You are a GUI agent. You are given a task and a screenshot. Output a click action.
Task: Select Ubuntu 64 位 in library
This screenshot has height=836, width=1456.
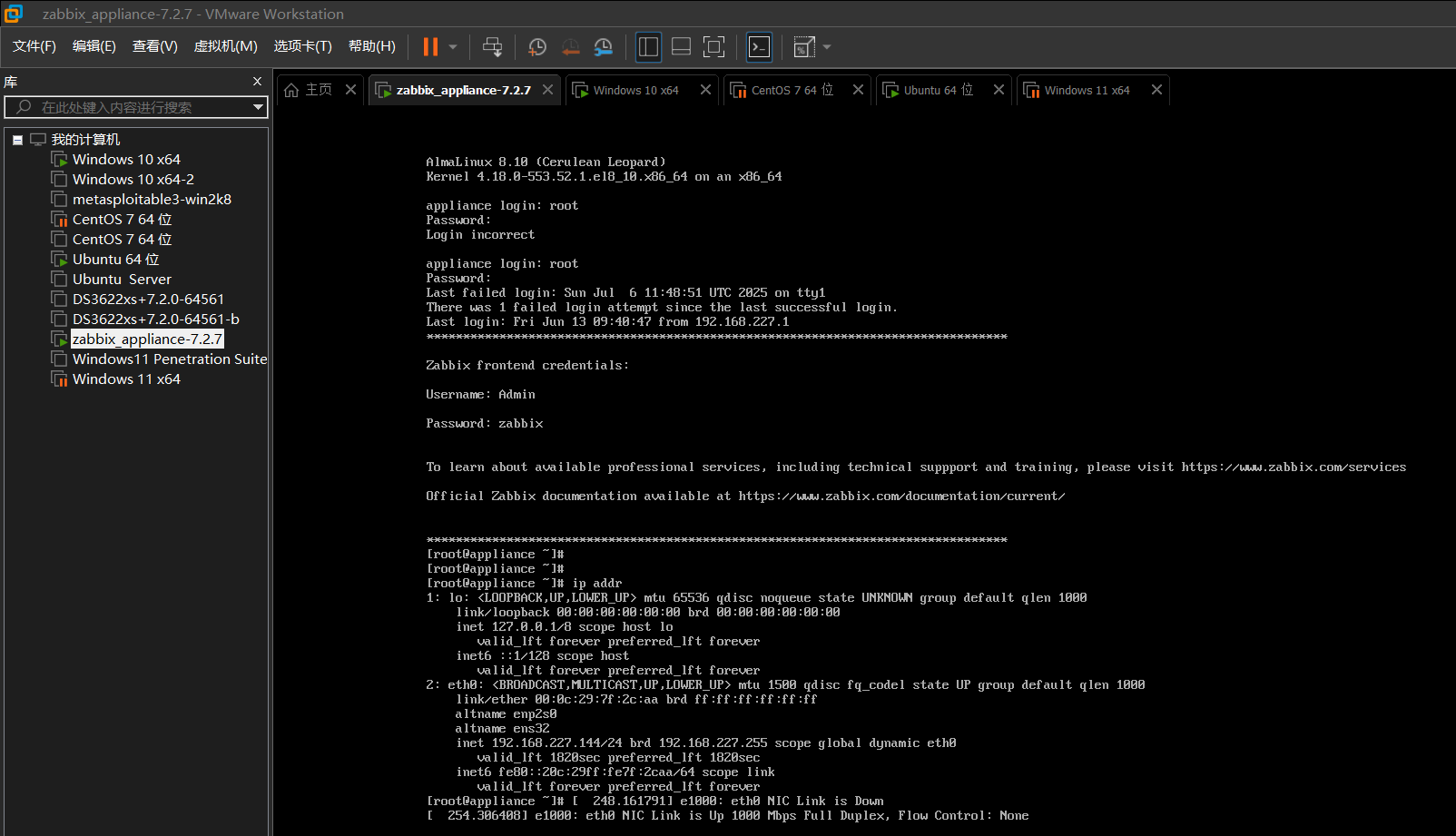(115, 260)
